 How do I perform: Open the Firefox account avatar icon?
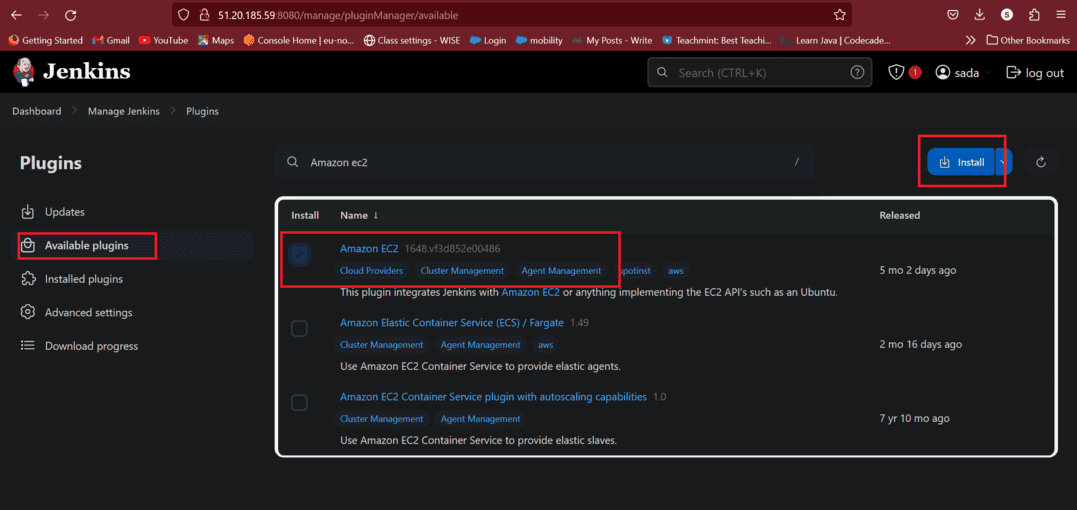[x=1007, y=14]
